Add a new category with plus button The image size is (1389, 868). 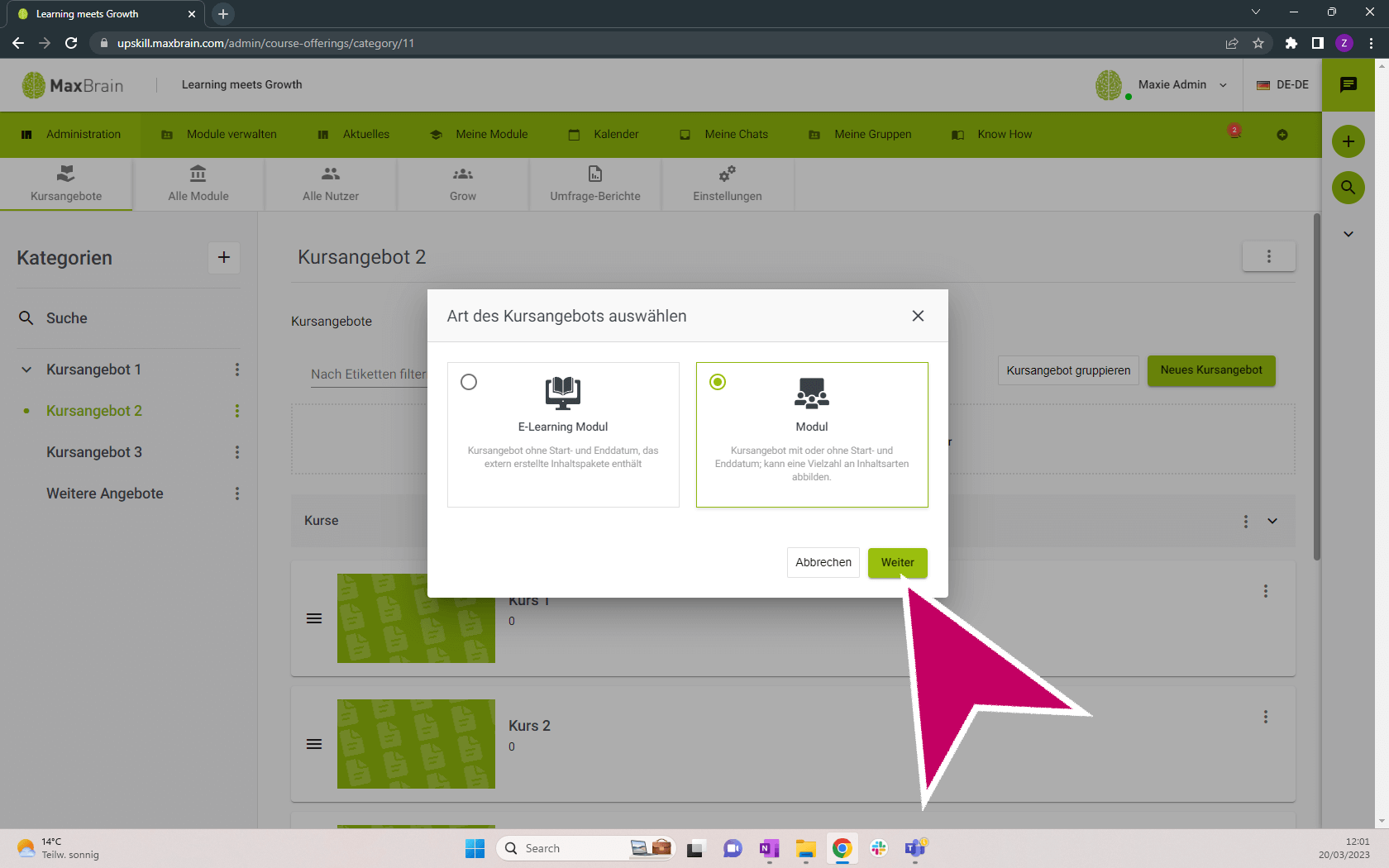tap(223, 257)
